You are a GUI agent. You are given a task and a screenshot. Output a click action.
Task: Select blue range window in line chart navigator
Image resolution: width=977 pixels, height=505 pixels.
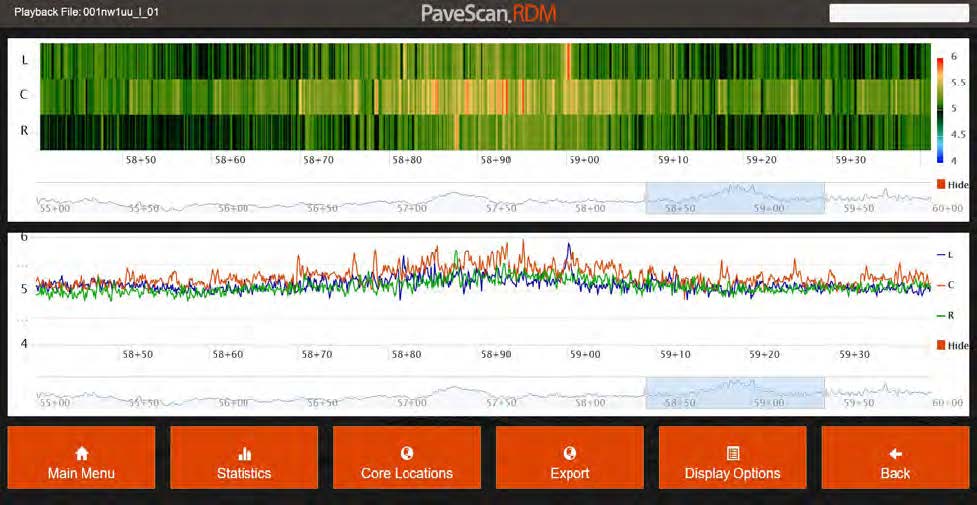click(x=734, y=392)
